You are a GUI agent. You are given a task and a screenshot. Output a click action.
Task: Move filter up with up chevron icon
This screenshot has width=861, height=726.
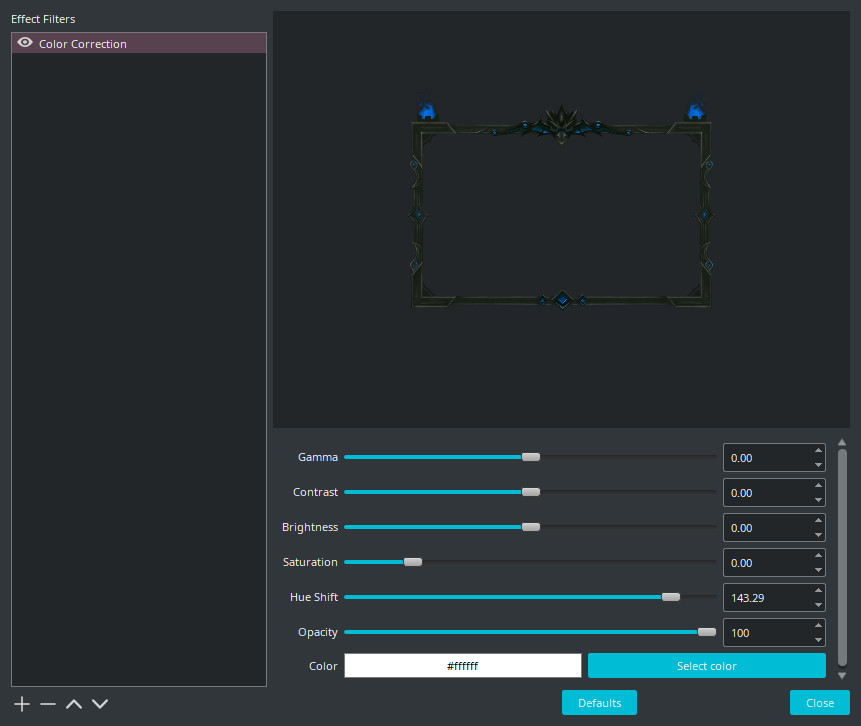click(x=74, y=704)
